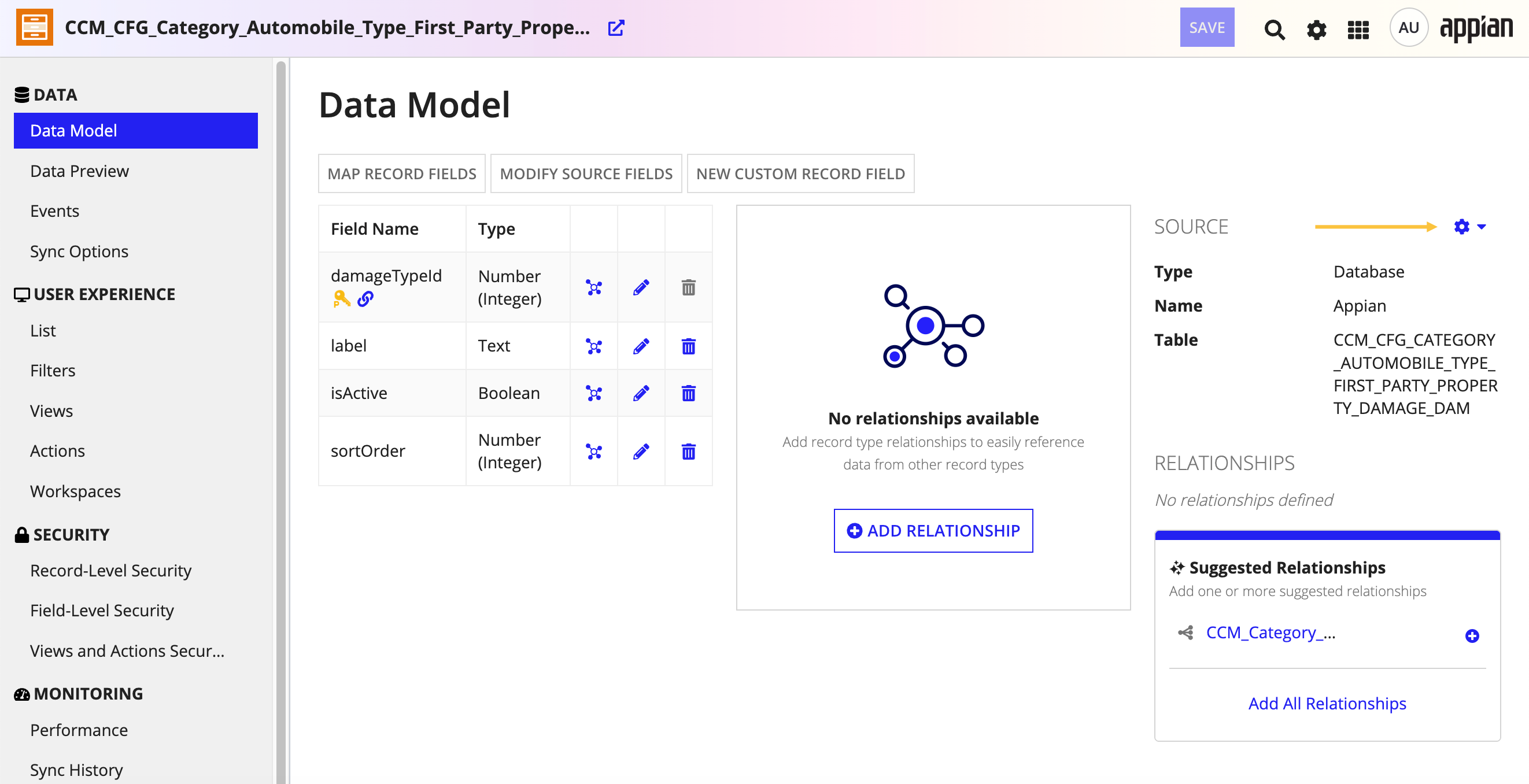This screenshot has width=1529, height=784.
Task: View relationships icon for sortOrder row
Action: [x=593, y=452]
